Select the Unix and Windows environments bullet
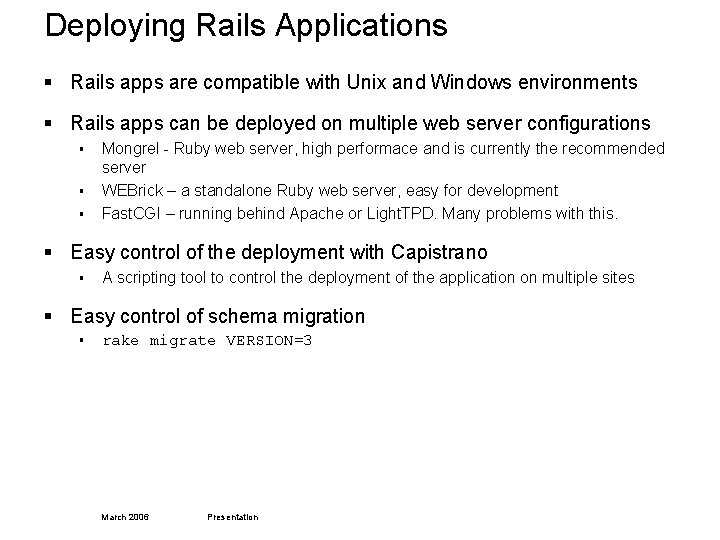The width and height of the screenshot is (720, 540). click(354, 83)
